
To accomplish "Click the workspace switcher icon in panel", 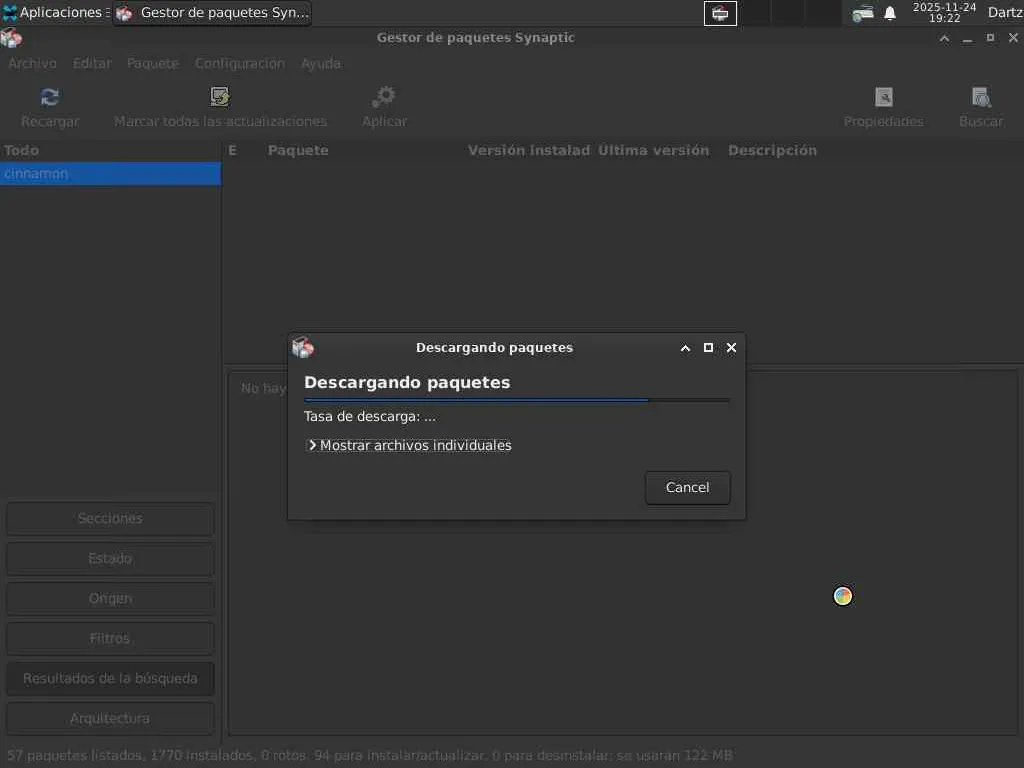I will (x=720, y=13).
